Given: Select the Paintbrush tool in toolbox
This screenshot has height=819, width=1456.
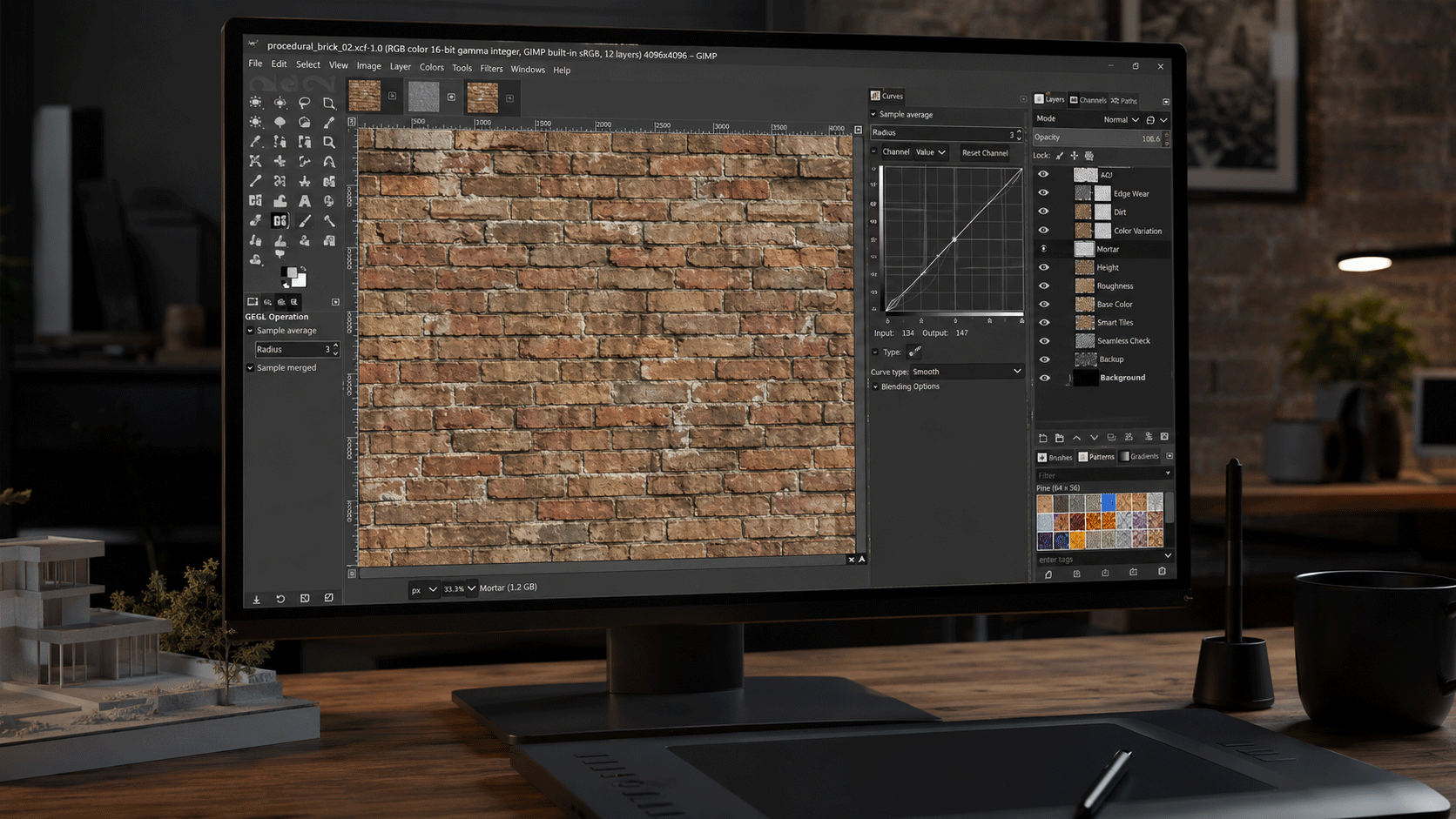Looking at the screenshot, I should [x=304, y=221].
